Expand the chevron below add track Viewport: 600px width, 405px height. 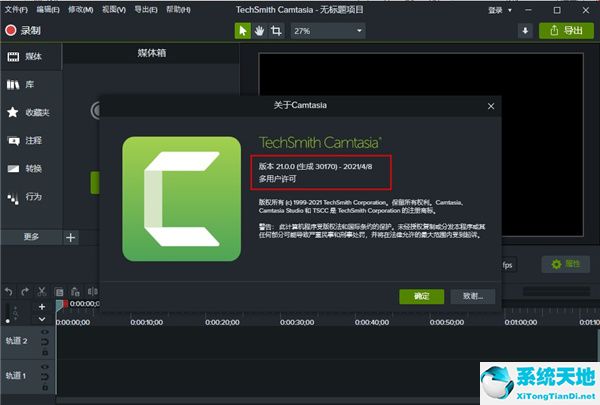42,319
